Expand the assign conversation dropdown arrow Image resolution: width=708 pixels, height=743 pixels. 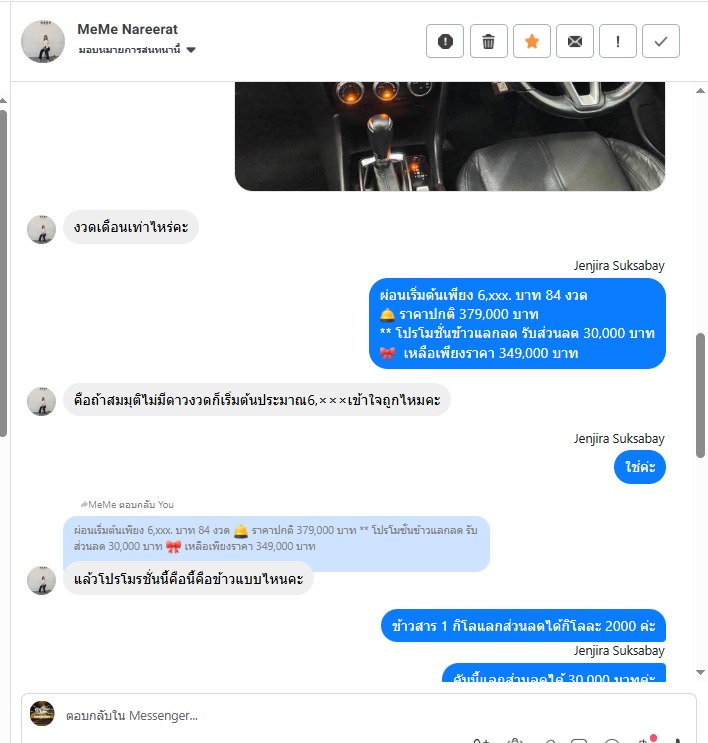coord(191,50)
